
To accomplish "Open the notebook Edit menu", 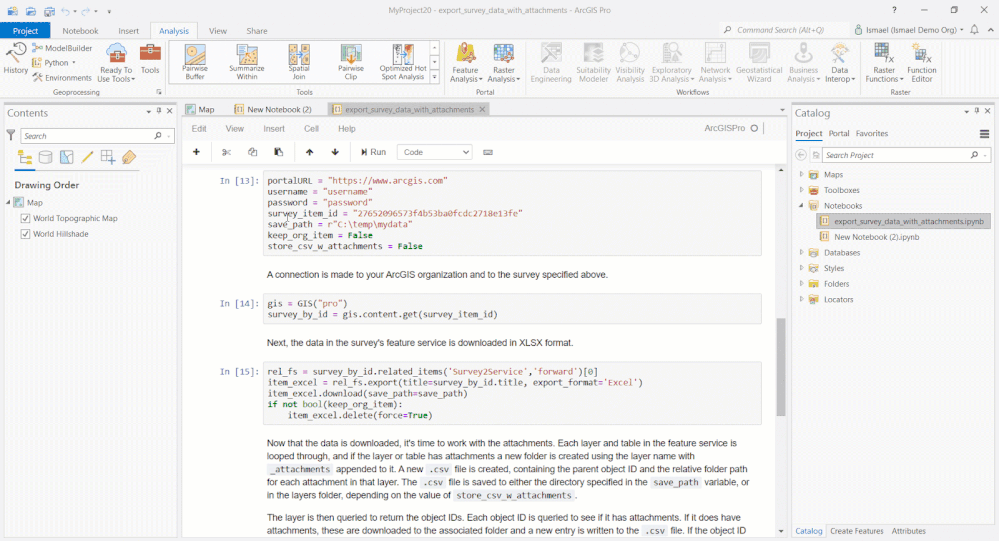I will (199, 129).
